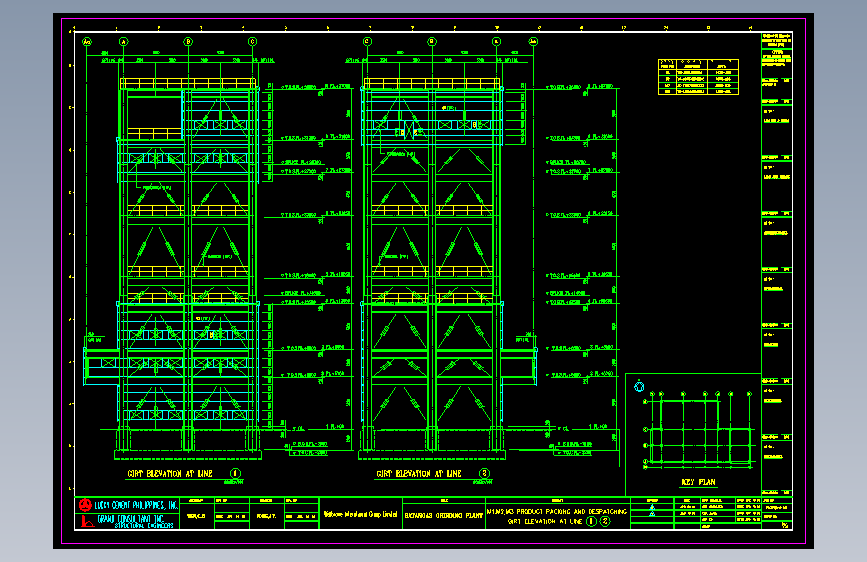Click the 'LUCKY CEMENT PHILIPPINES, INC.' text
This screenshot has height=562, width=867.
(136, 505)
